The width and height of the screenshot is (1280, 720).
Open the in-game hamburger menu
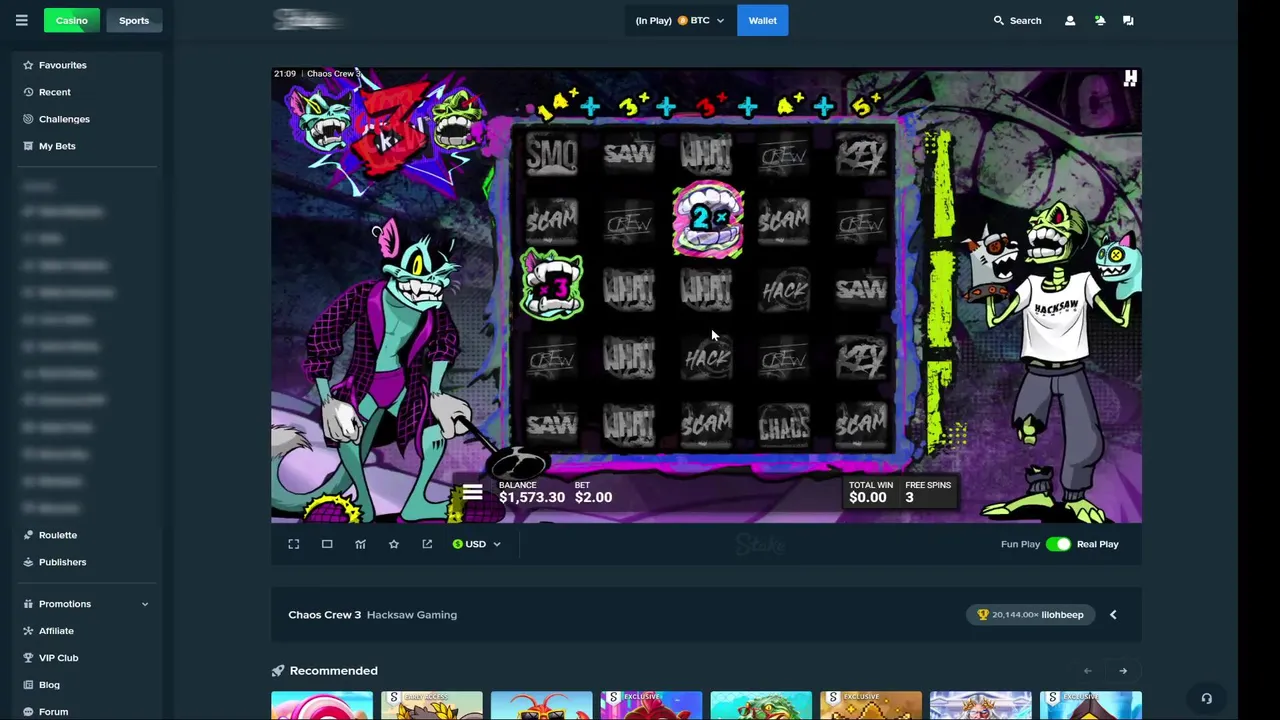coord(472,492)
